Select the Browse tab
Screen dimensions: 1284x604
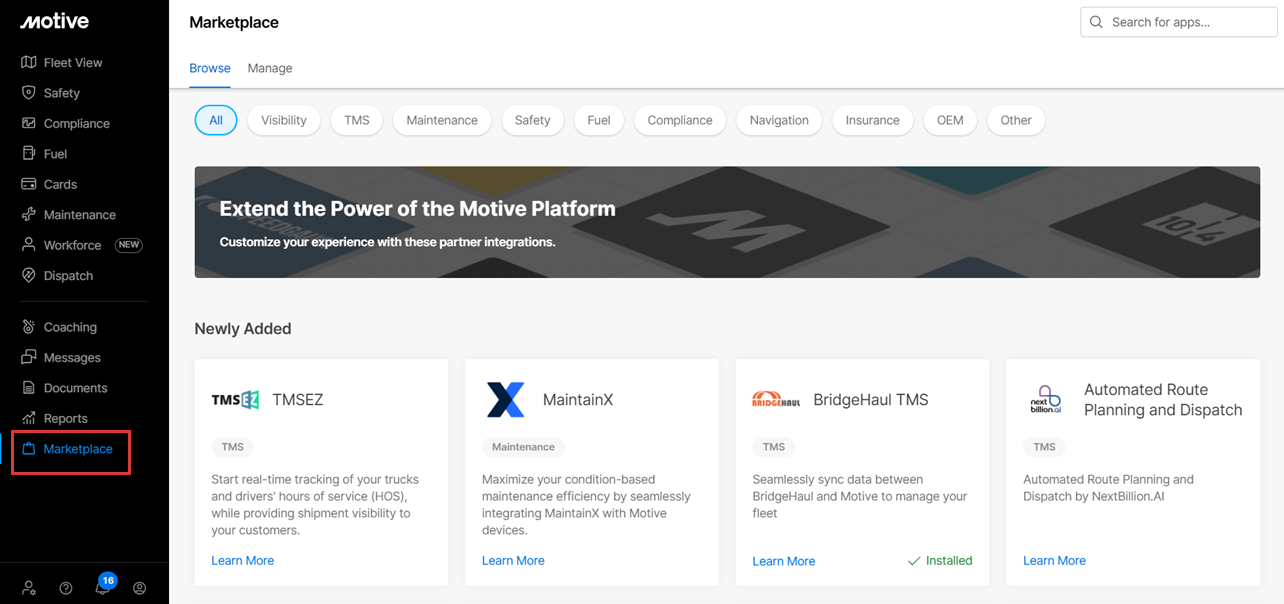[x=210, y=68]
